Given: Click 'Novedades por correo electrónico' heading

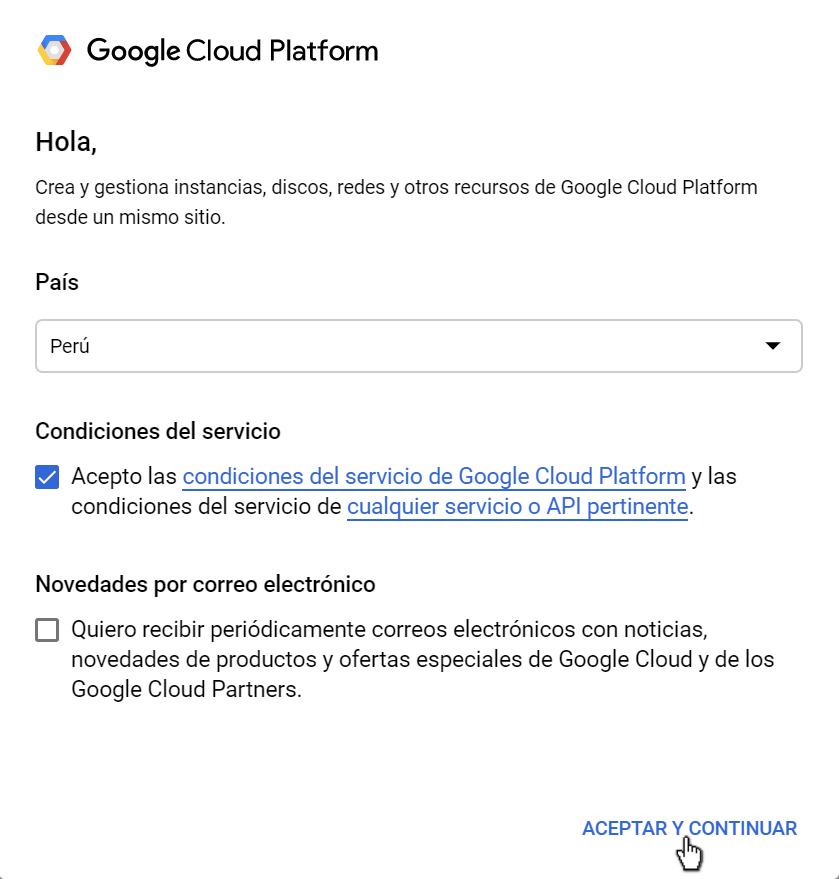Looking at the screenshot, I should [205, 584].
